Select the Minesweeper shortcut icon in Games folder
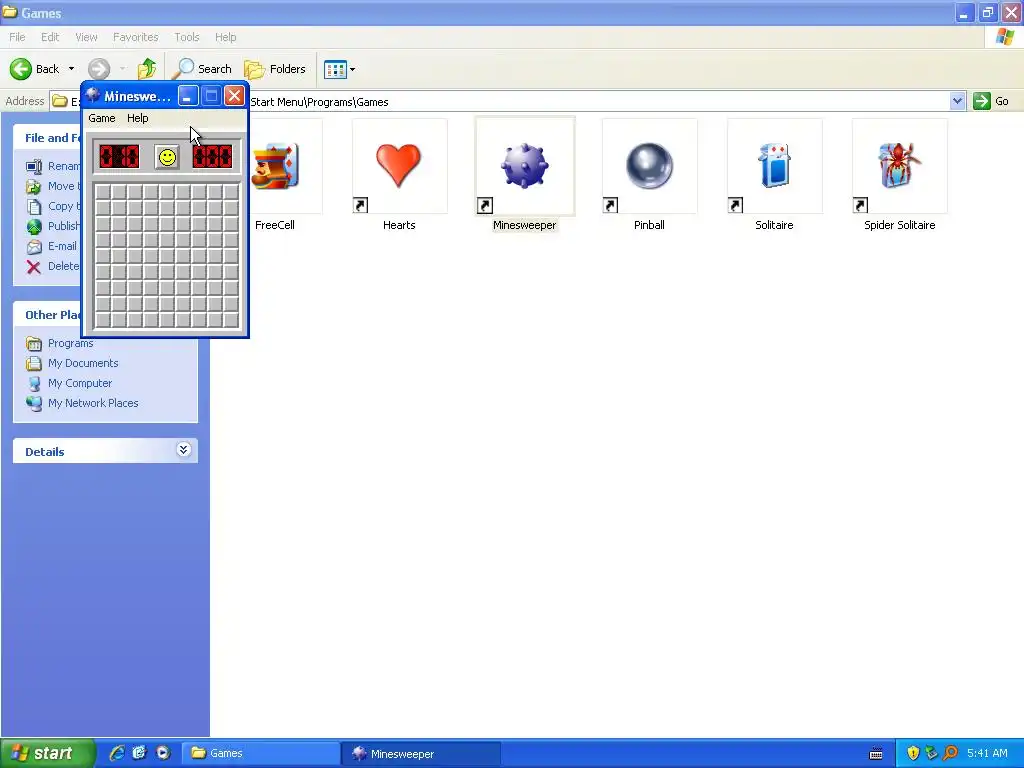The height and width of the screenshot is (768, 1024). click(524, 166)
